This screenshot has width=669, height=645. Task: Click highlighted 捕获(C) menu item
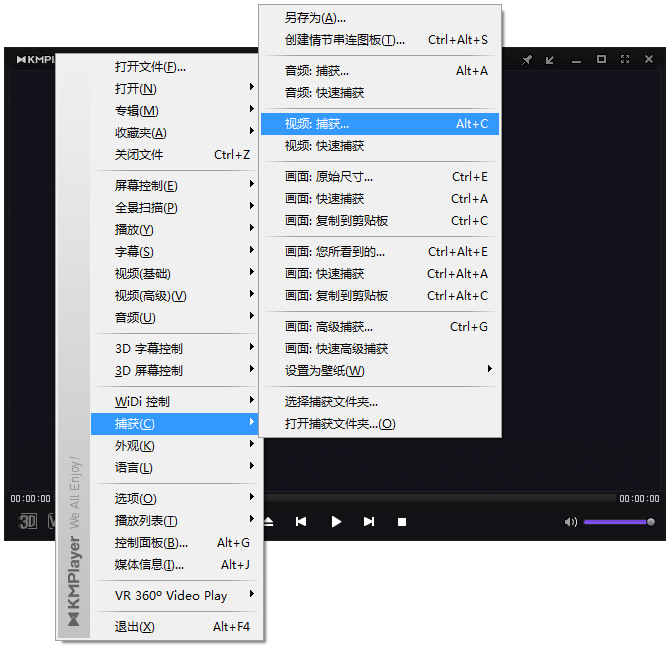pyautogui.click(x=175, y=424)
